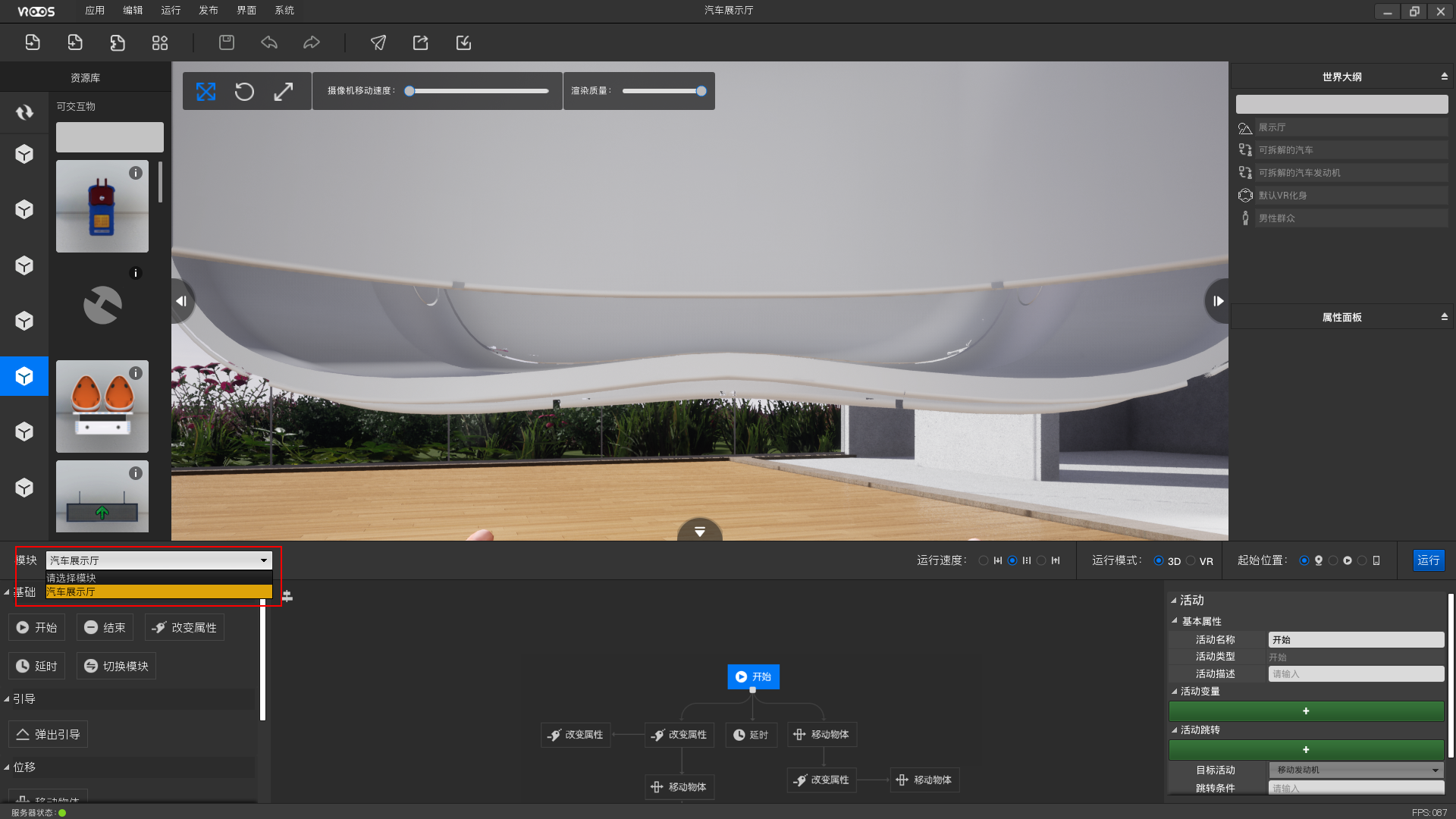The height and width of the screenshot is (819, 1456).
Task: Collapse the 世界大纲 panel
Action: click(1444, 77)
